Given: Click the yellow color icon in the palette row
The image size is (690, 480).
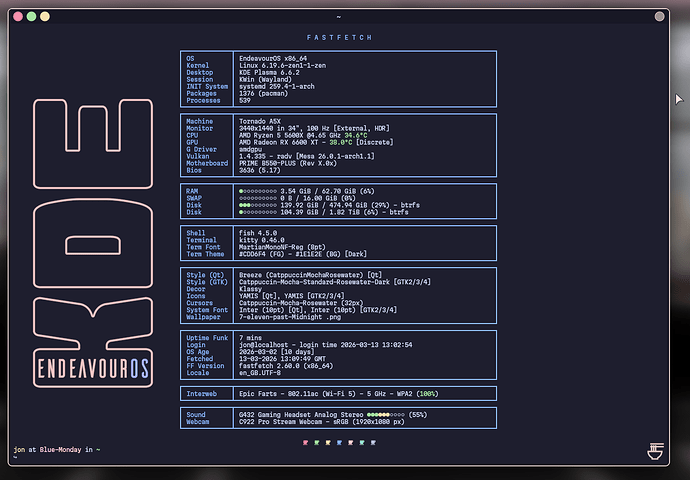Looking at the screenshot, I should 328,443.
